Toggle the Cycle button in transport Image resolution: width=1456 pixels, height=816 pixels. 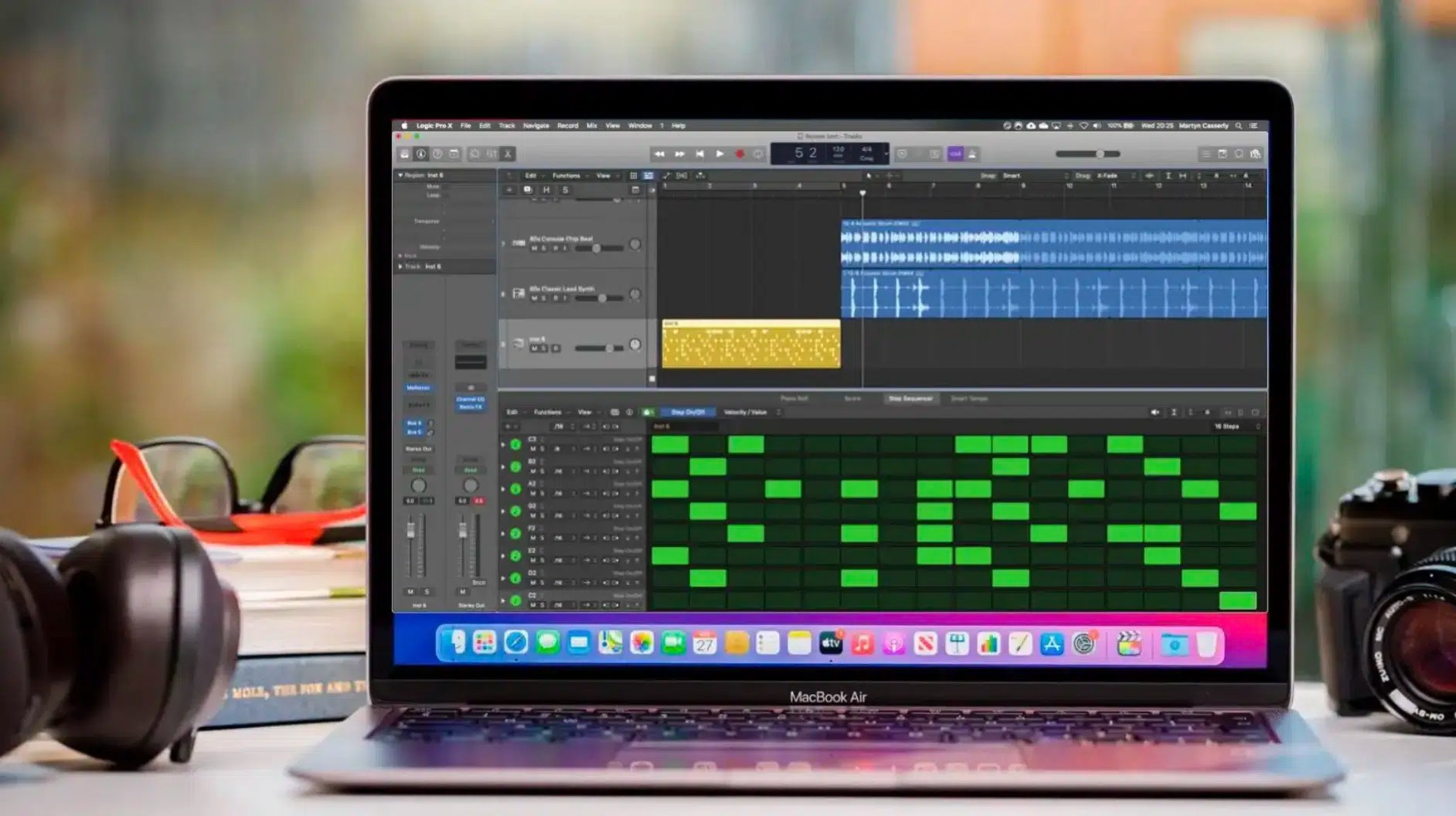tap(759, 155)
